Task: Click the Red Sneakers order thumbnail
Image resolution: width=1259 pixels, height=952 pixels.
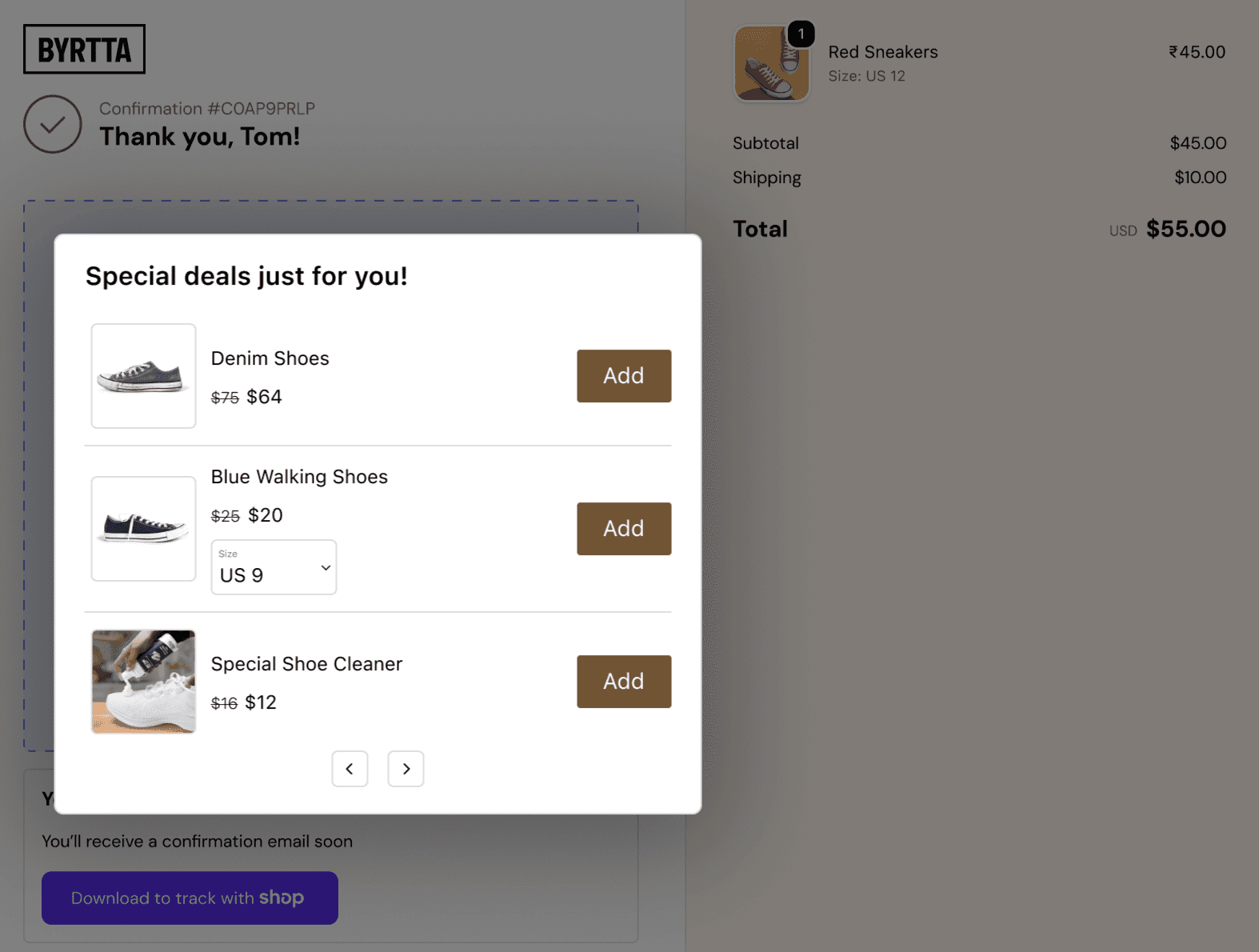Action: [772, 63]
